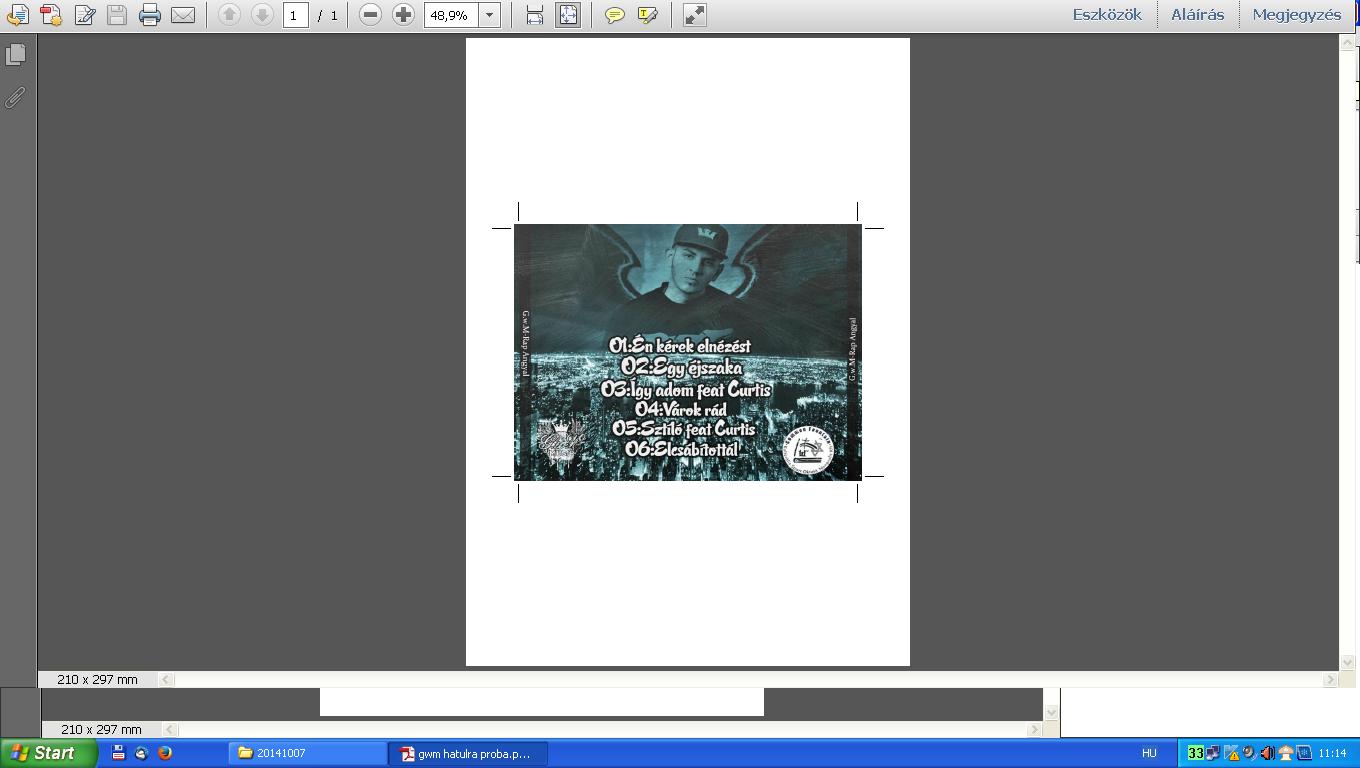Select the highlight text tool

coord(648,15)
